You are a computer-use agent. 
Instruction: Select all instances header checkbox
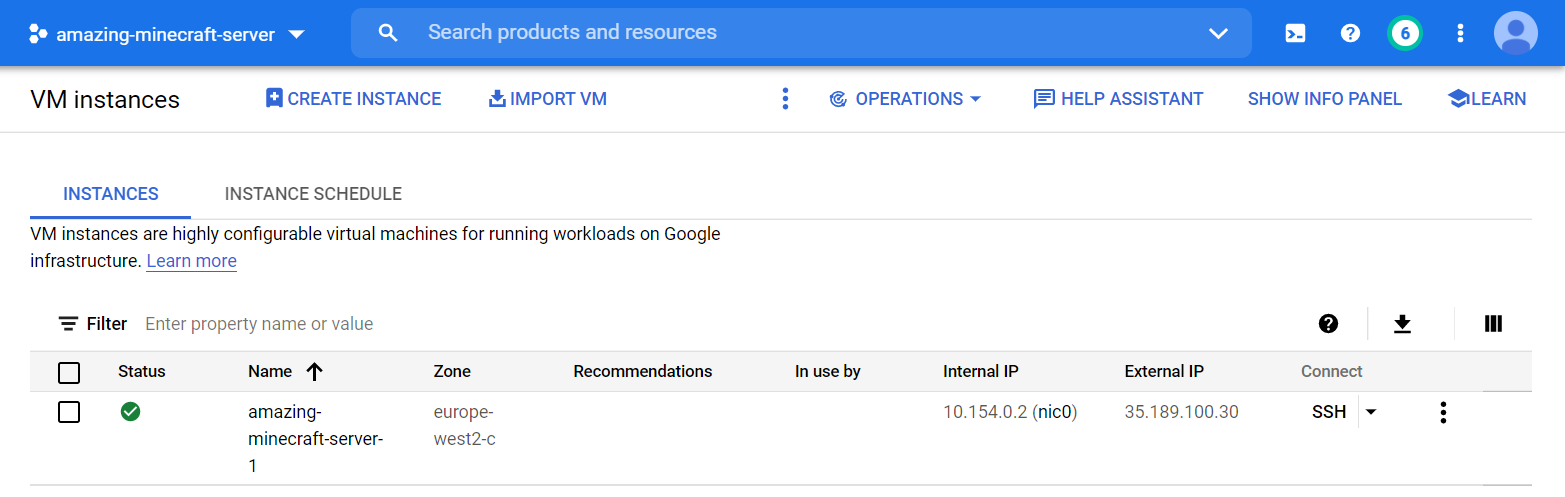pos(69,373)
